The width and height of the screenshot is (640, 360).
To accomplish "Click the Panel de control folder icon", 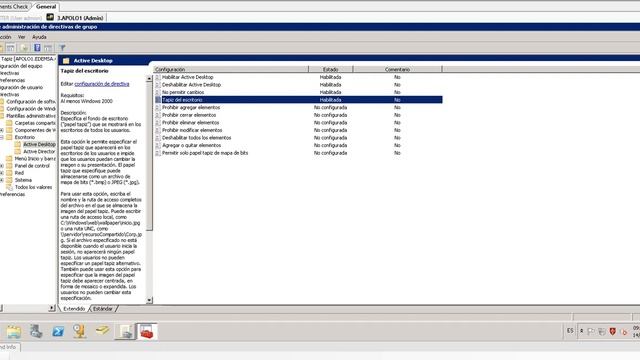I will point(9,166).
